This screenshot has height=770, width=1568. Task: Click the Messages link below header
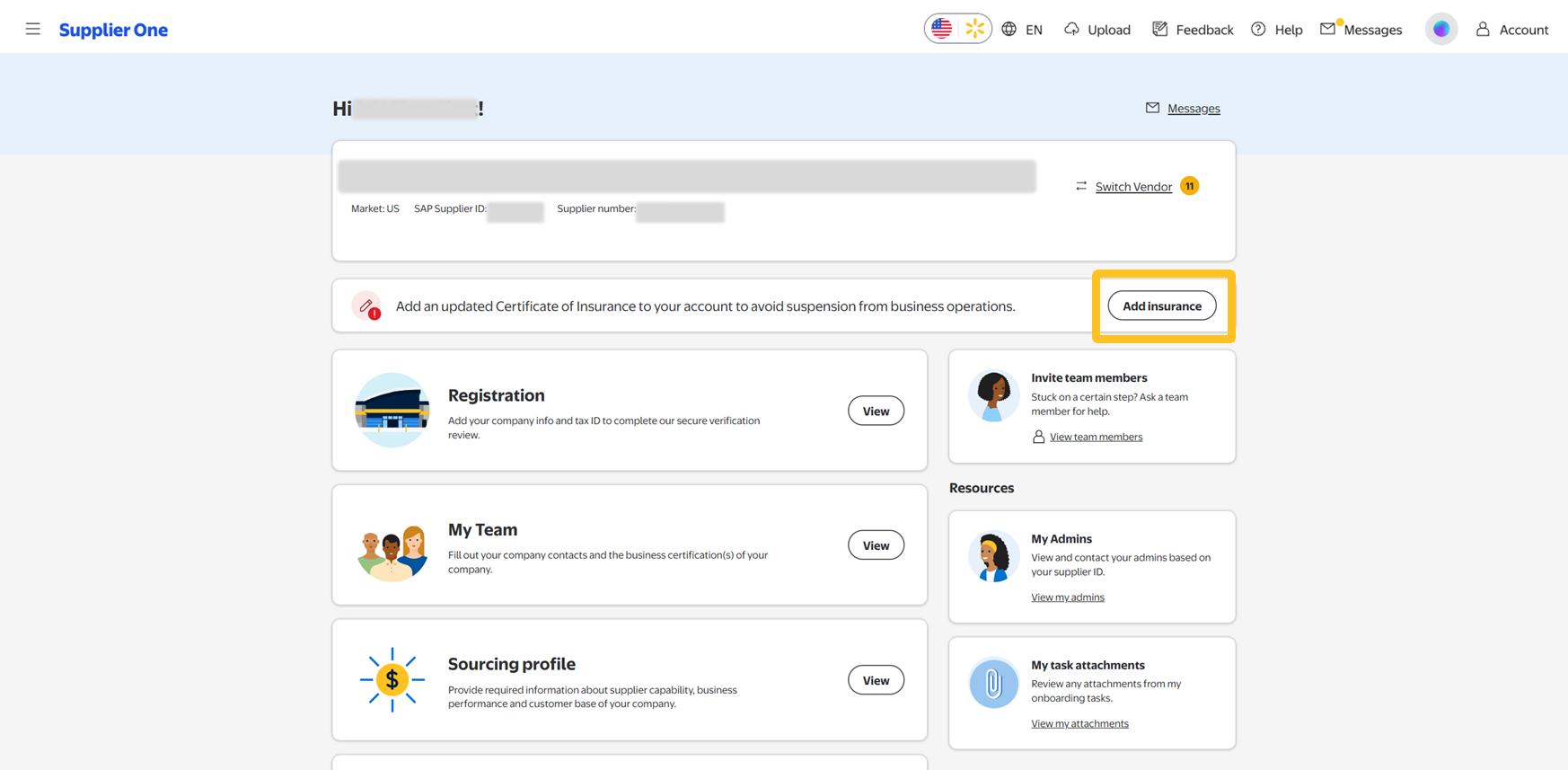pyautogui.click(x=1193, y=109)
